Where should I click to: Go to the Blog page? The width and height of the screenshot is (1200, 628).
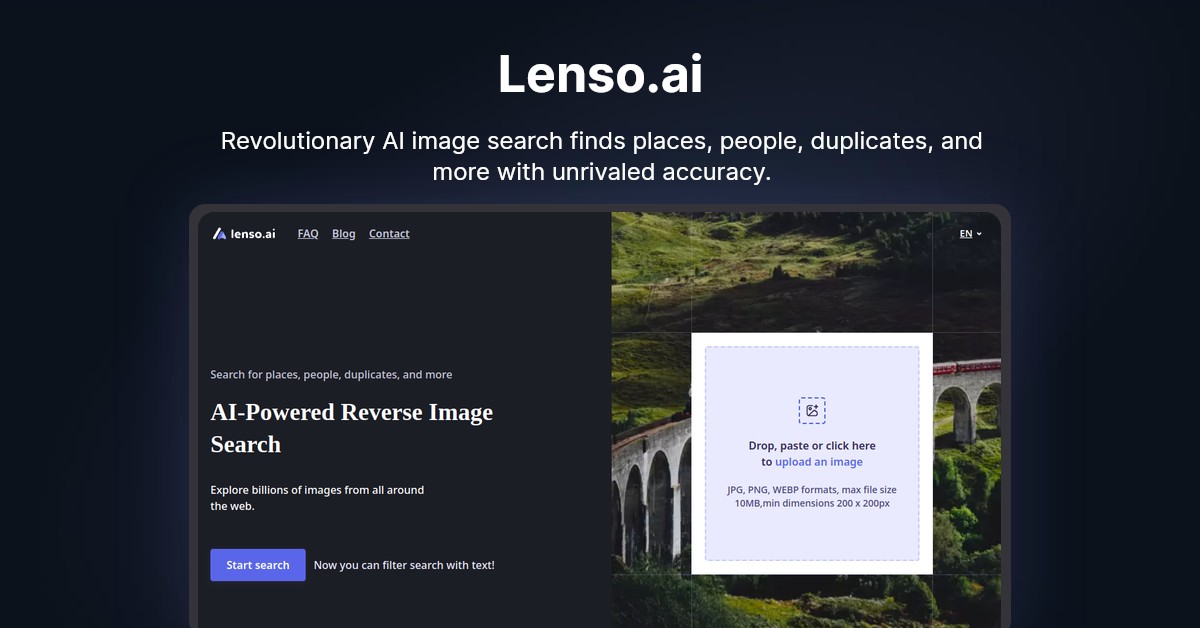pyautogui.click(x=344, y=234)
